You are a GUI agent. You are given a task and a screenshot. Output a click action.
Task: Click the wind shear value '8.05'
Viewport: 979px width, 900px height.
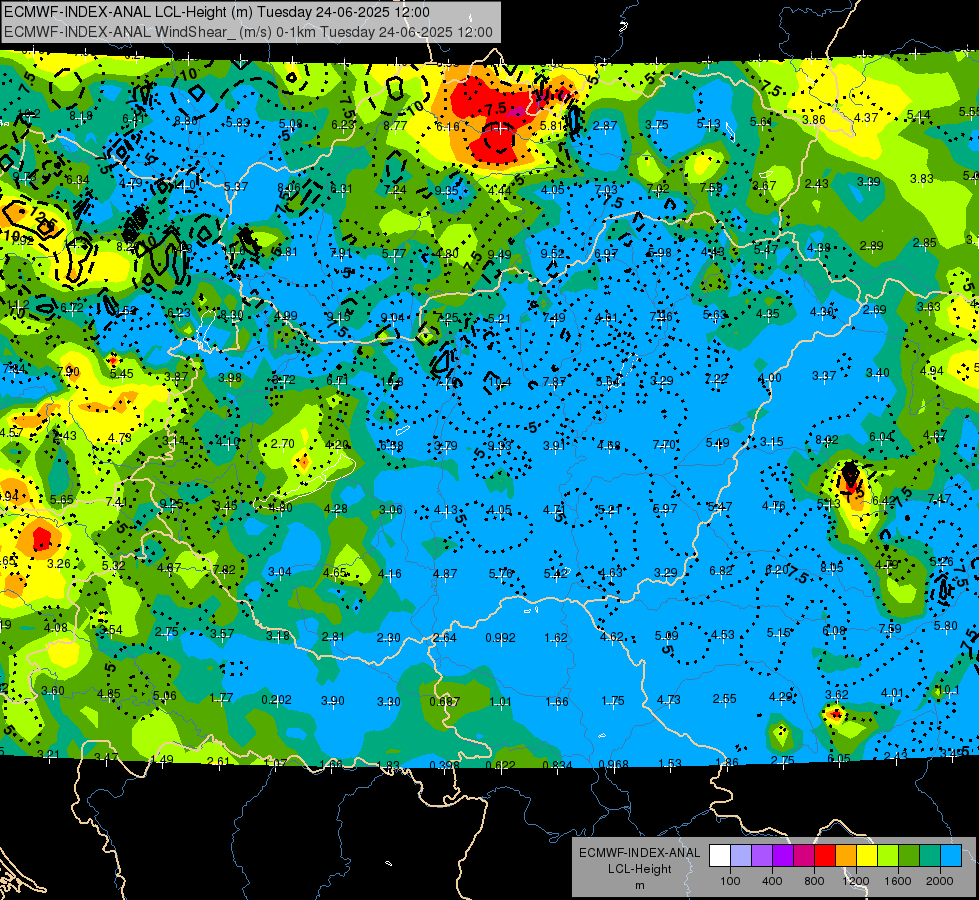pyautogui.click(x=832, y=567)
